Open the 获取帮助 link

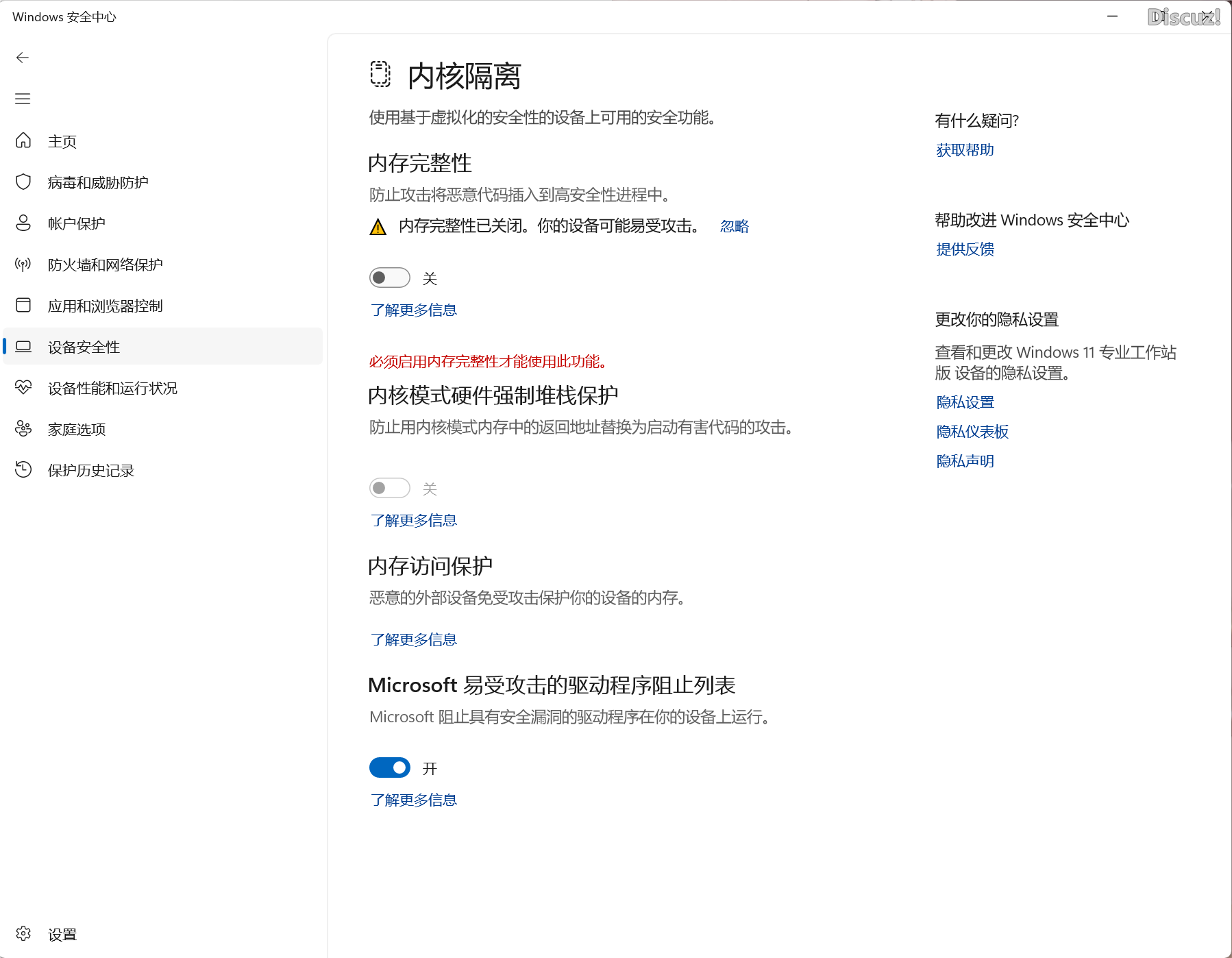965,150
